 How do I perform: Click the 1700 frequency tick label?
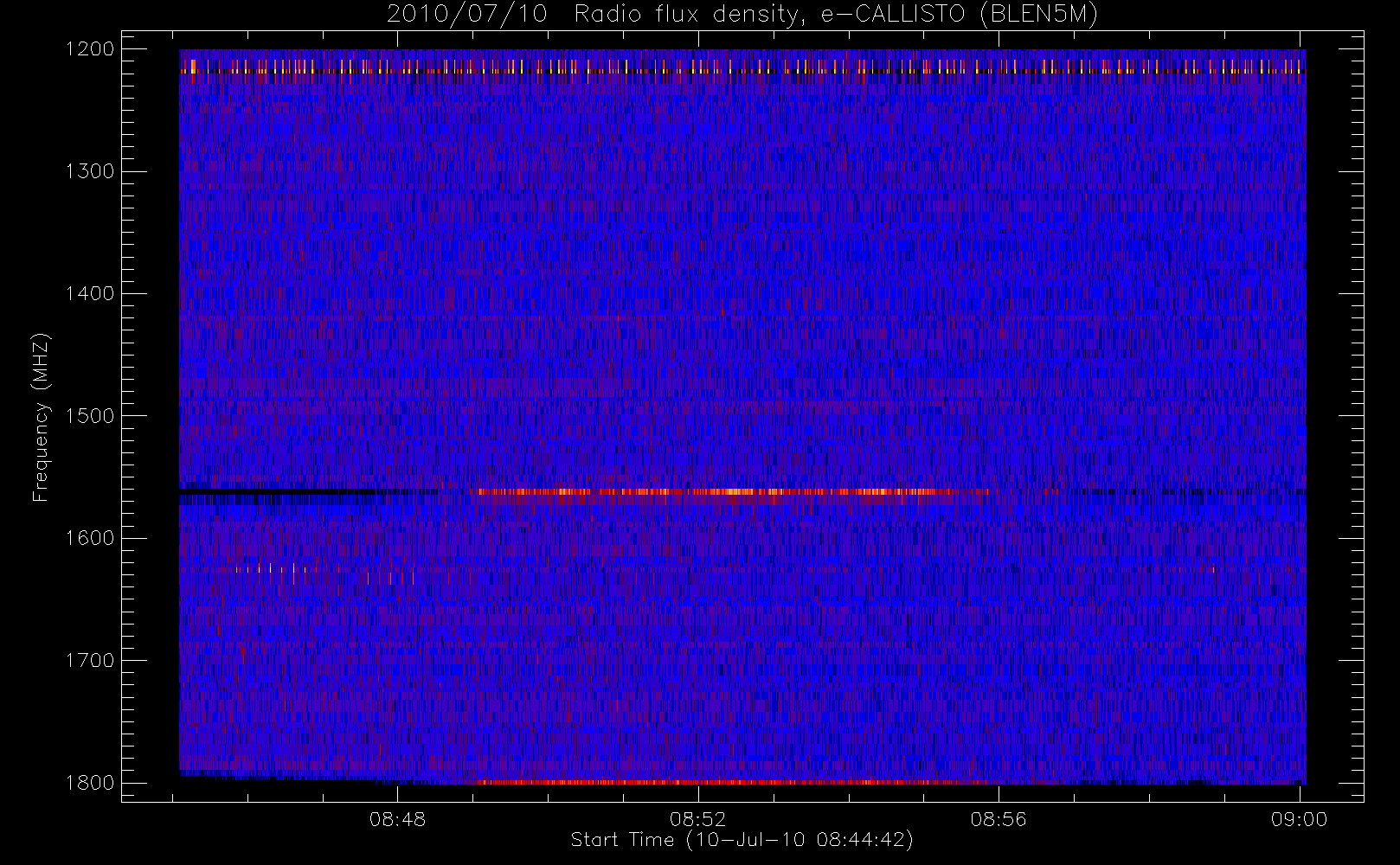click(x=91, y=660)
